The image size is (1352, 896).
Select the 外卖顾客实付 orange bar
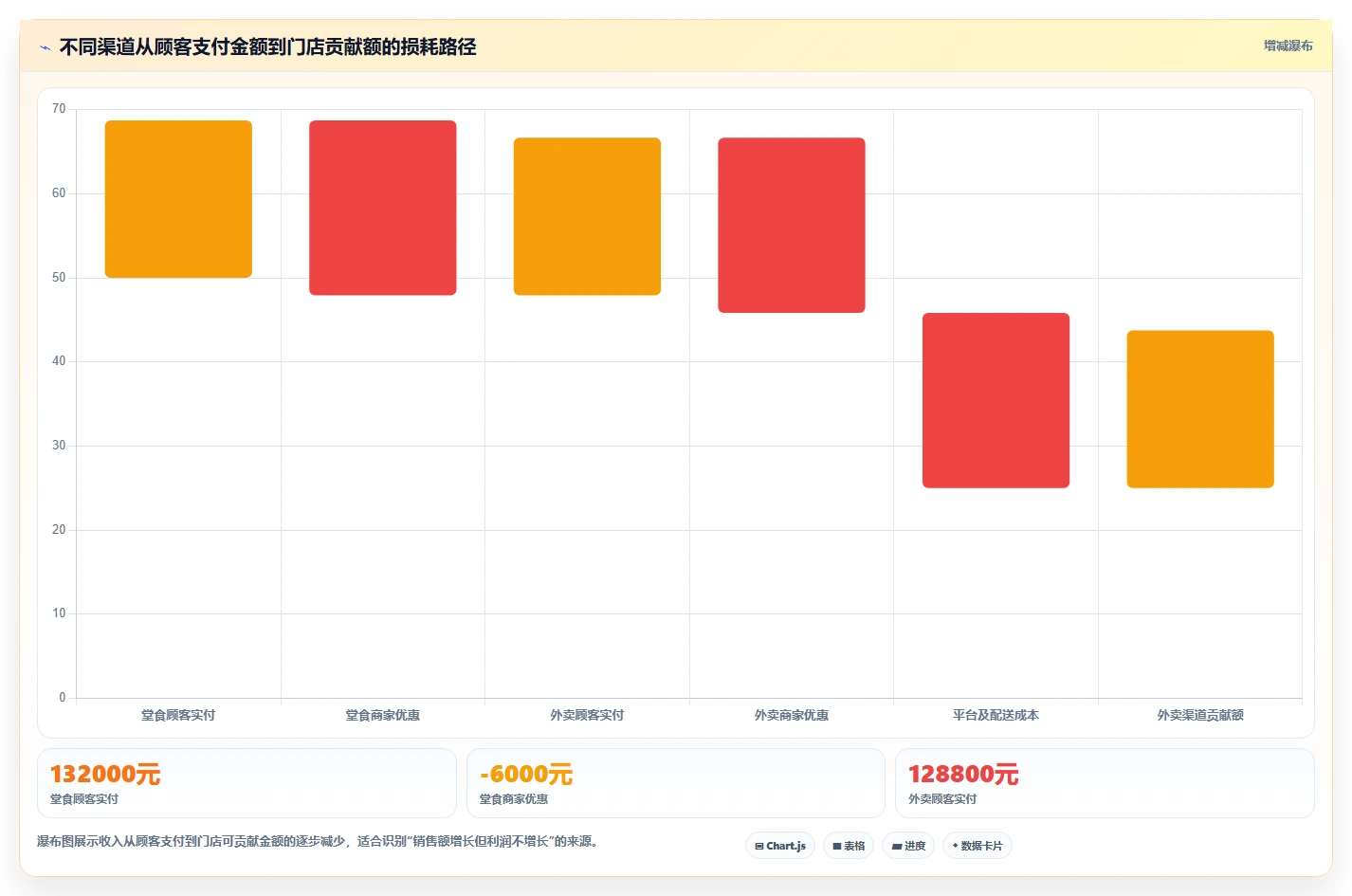click(587, 216)
